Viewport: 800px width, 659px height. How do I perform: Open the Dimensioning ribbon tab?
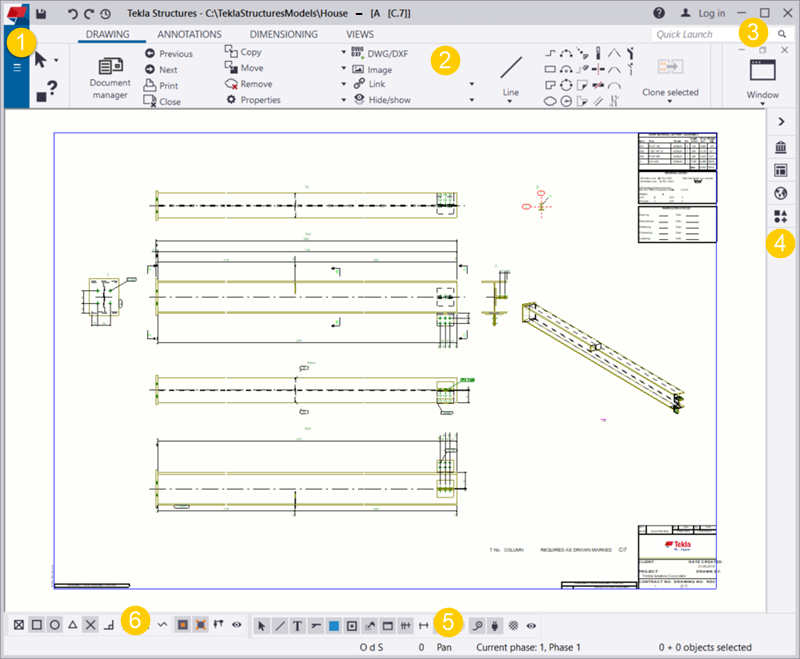[283, 35]
